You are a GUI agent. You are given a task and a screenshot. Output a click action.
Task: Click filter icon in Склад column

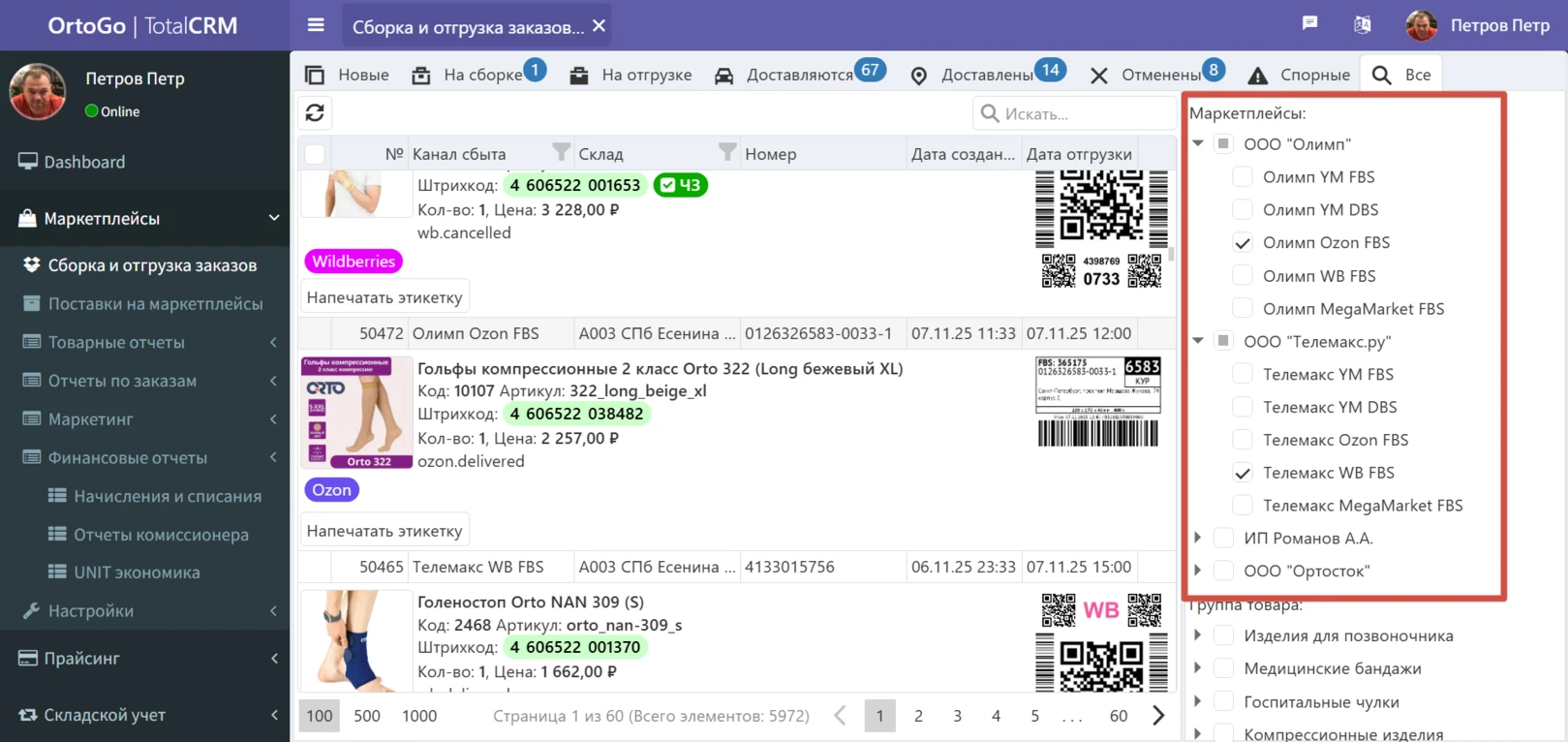point(727,152)
